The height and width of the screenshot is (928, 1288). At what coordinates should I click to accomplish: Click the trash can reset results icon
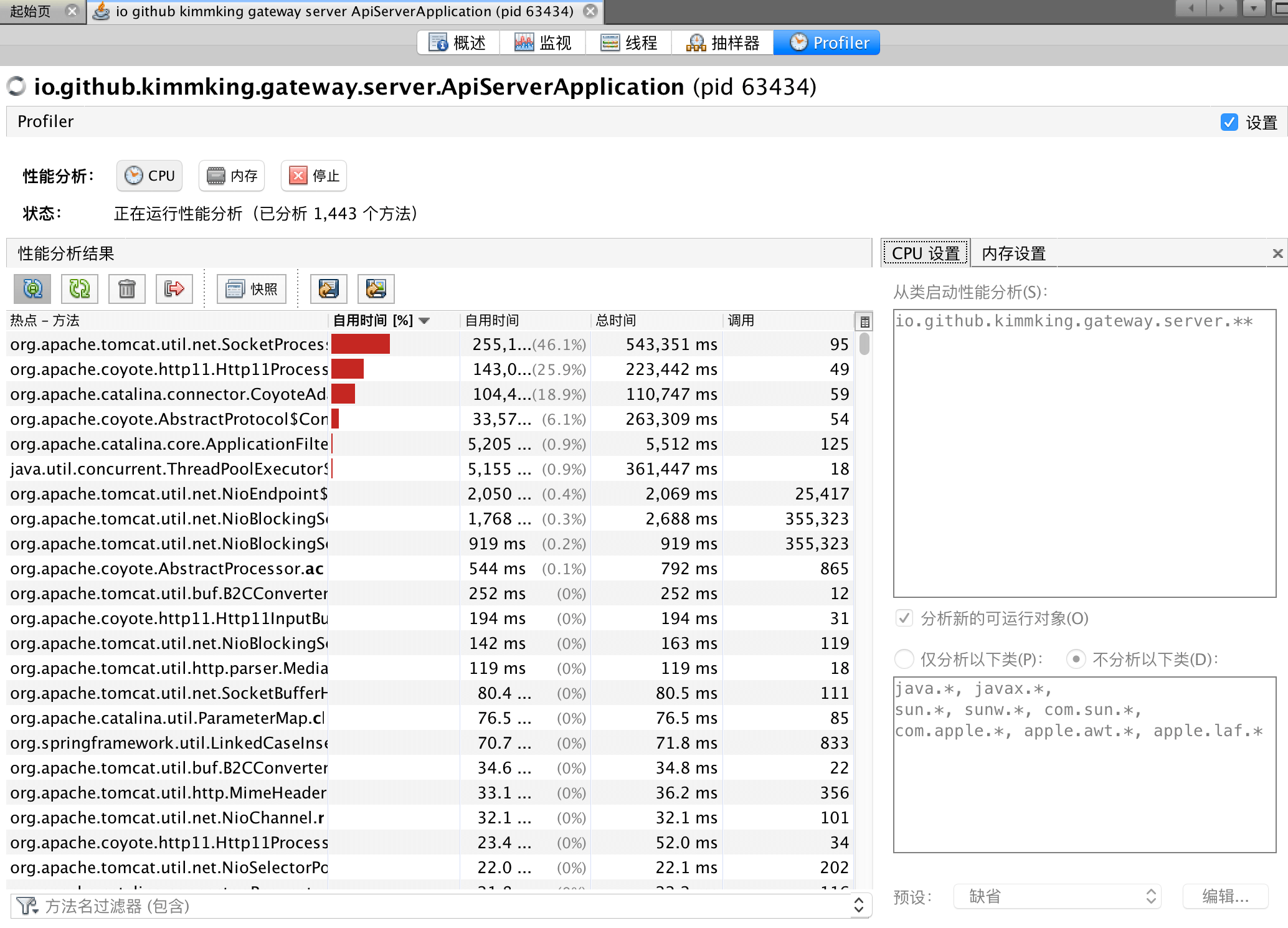(127, 289)
